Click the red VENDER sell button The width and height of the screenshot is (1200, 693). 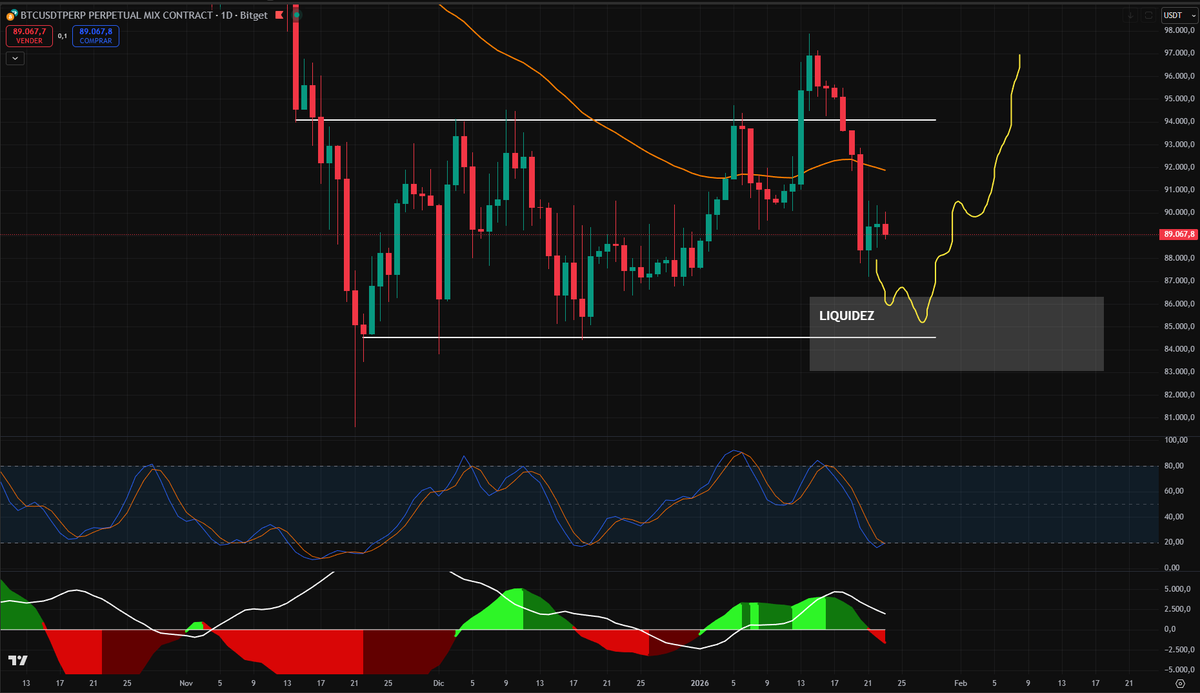coord(29,36)
